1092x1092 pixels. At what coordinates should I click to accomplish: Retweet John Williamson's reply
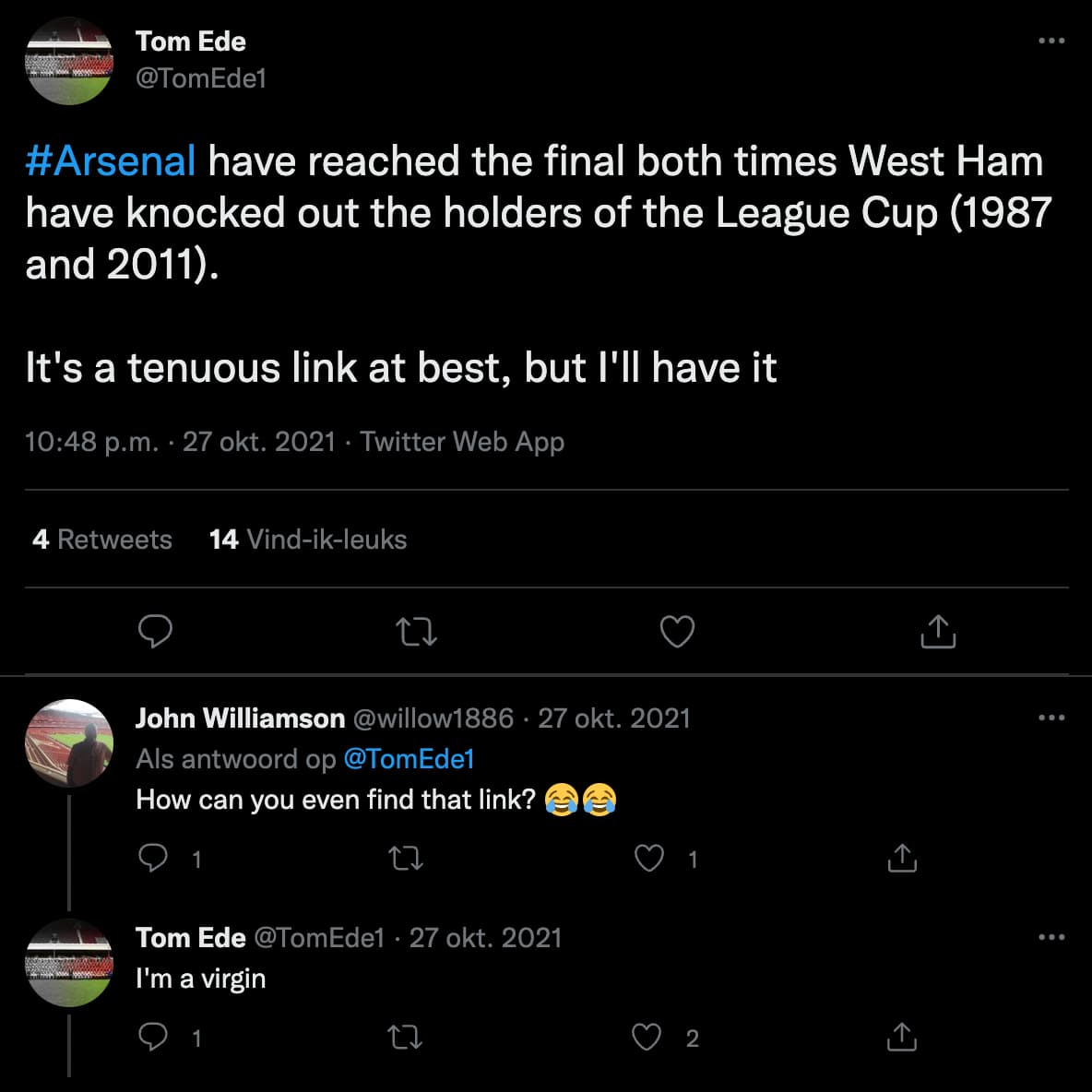pos(405,859)
